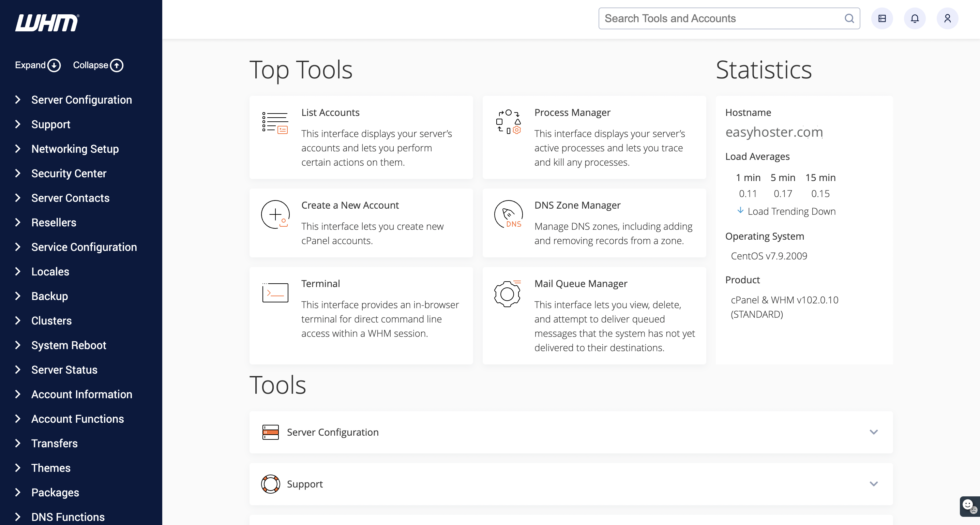This screenshot has height=525, width=980.
Task: Open the Process Manager icon
Action: (x=508, y=123)
